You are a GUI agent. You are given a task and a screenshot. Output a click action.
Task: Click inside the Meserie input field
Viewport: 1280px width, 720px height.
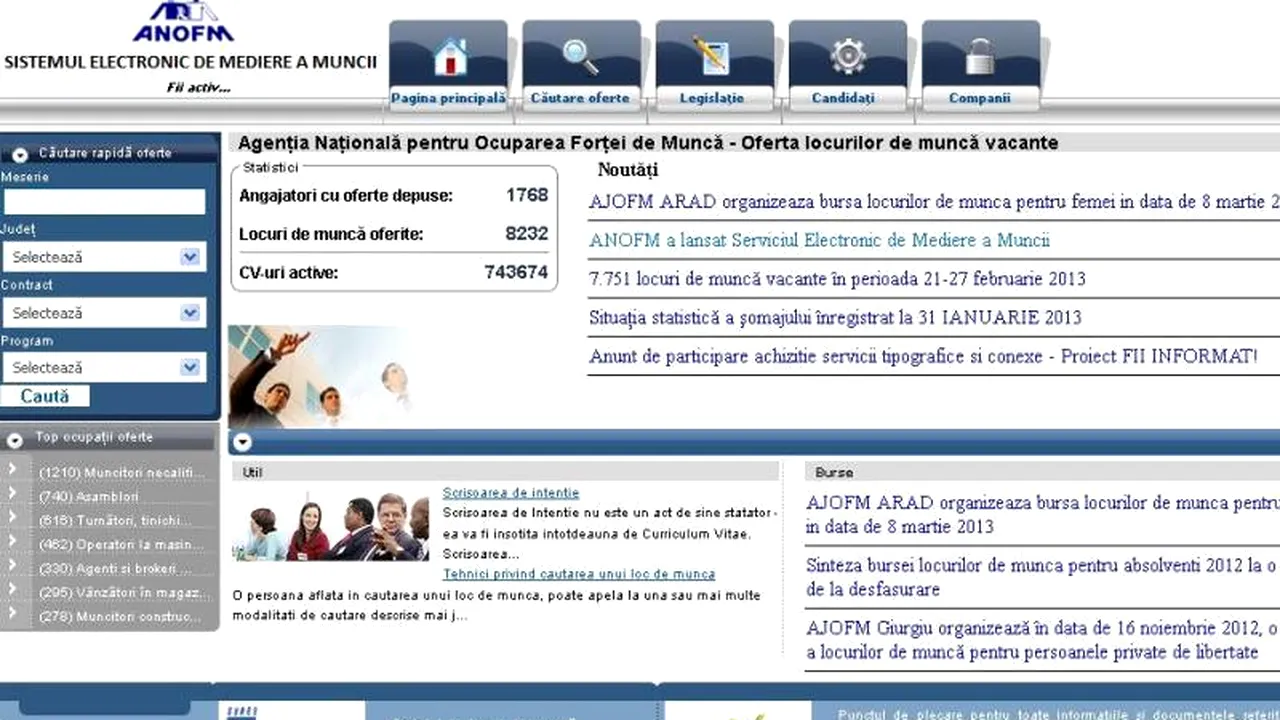(x=104, y=201)
